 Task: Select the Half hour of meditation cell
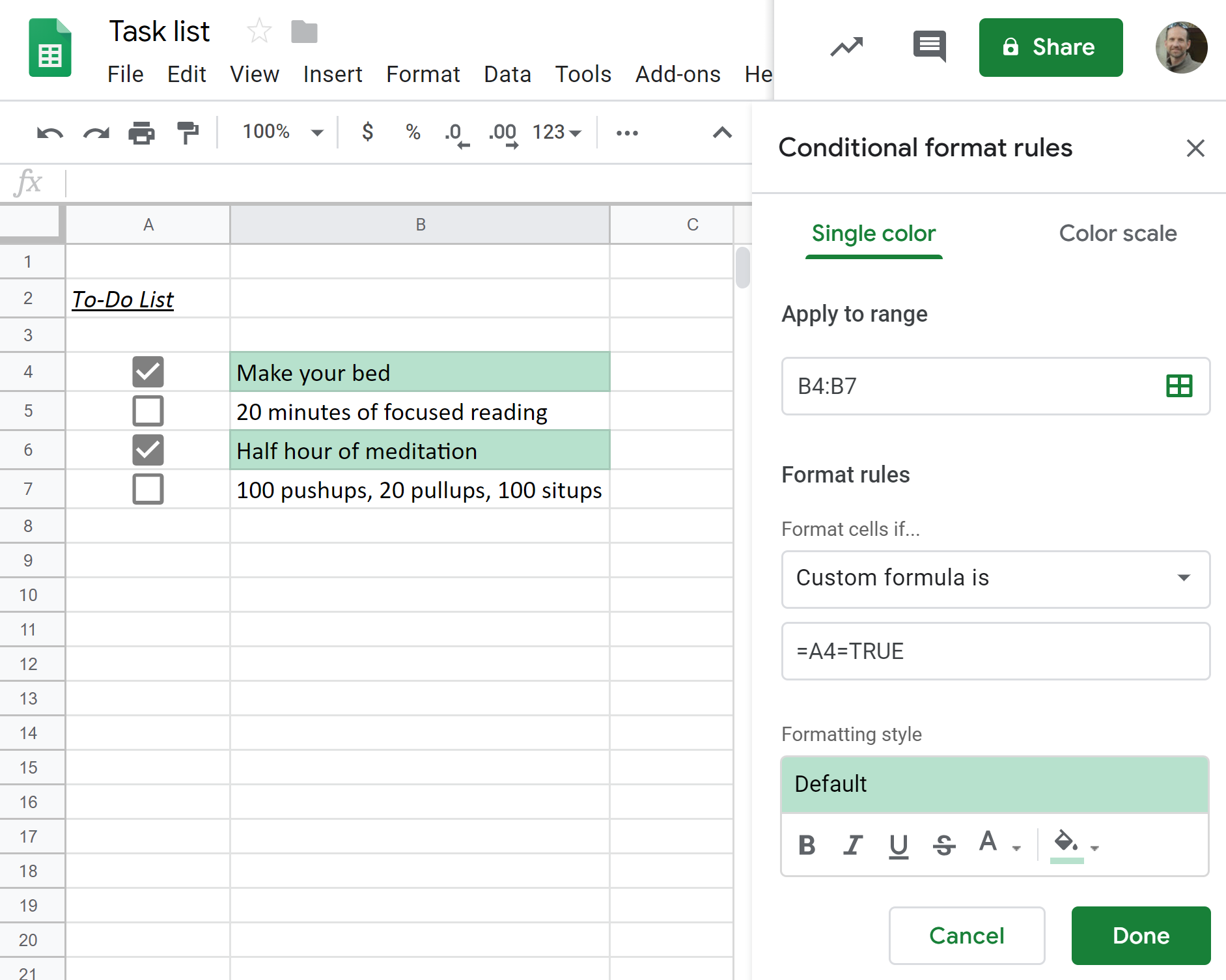pyautogui.click(x=420, y=450)
